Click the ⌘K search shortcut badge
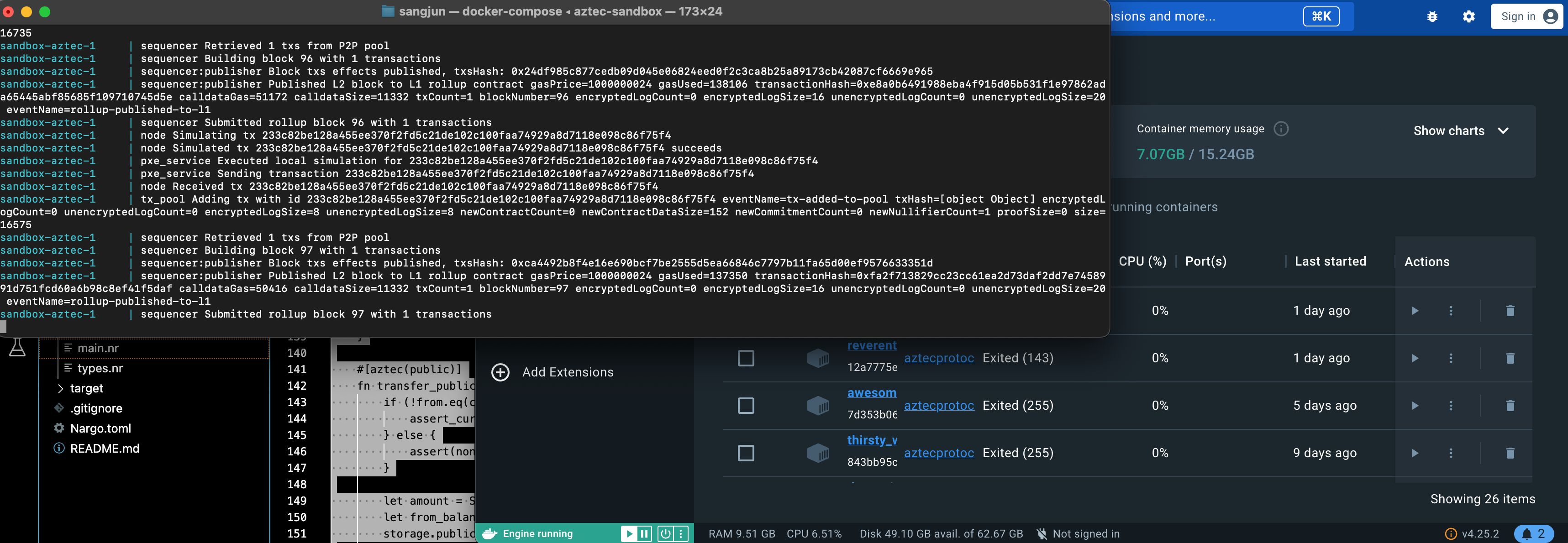 point(1320,16)
